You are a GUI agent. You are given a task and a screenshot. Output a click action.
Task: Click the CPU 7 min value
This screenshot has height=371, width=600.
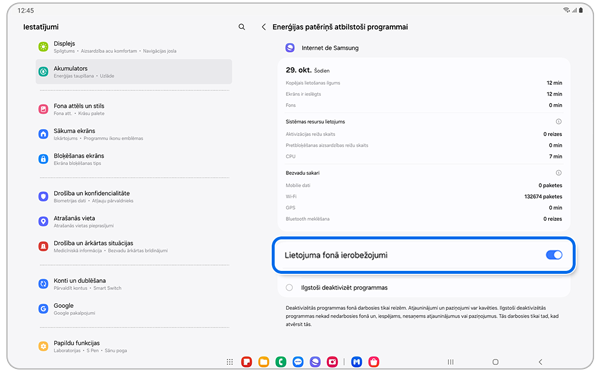click(556, 156)
